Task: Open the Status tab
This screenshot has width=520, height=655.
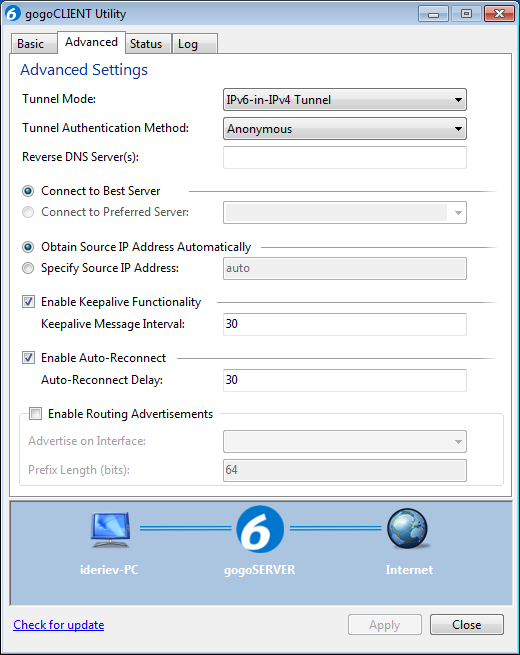Action: 148,44
